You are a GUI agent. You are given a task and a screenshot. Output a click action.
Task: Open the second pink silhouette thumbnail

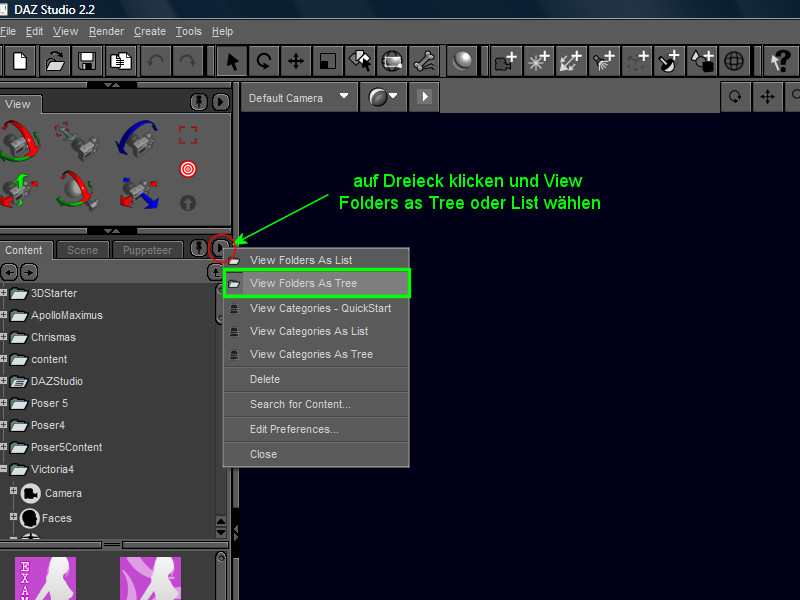pyautogui.click(x=151, y=578)
